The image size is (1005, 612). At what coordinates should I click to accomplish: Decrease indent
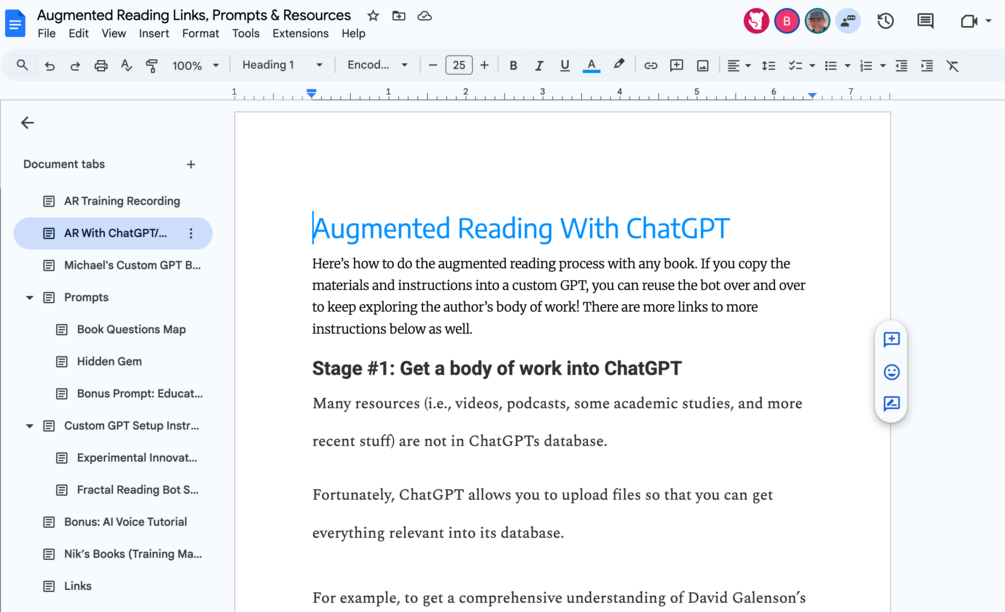901,65
